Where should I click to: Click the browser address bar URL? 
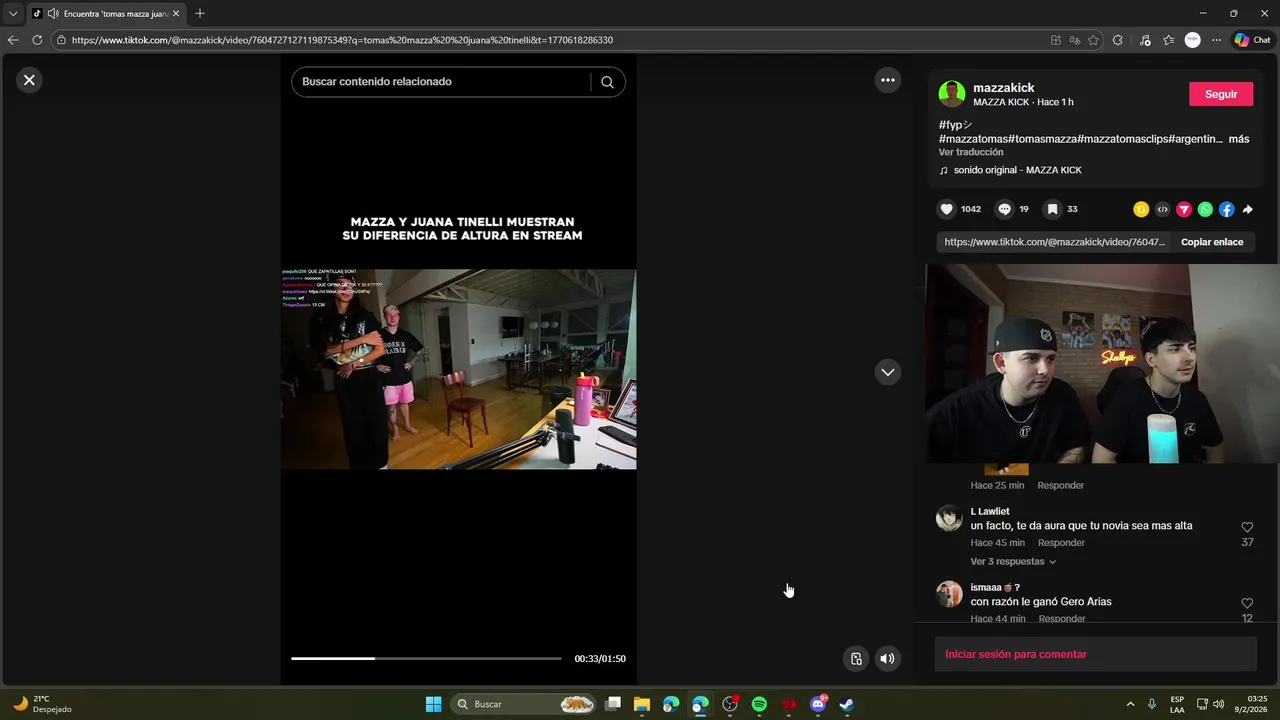342,40
